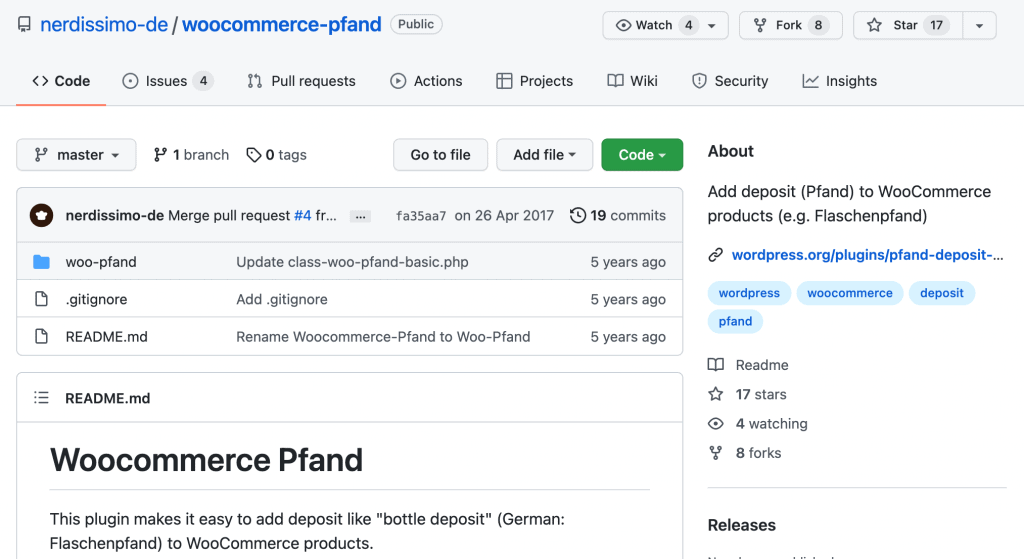Open the .gitignore file
1024x559 pixels.
(96, 299)
